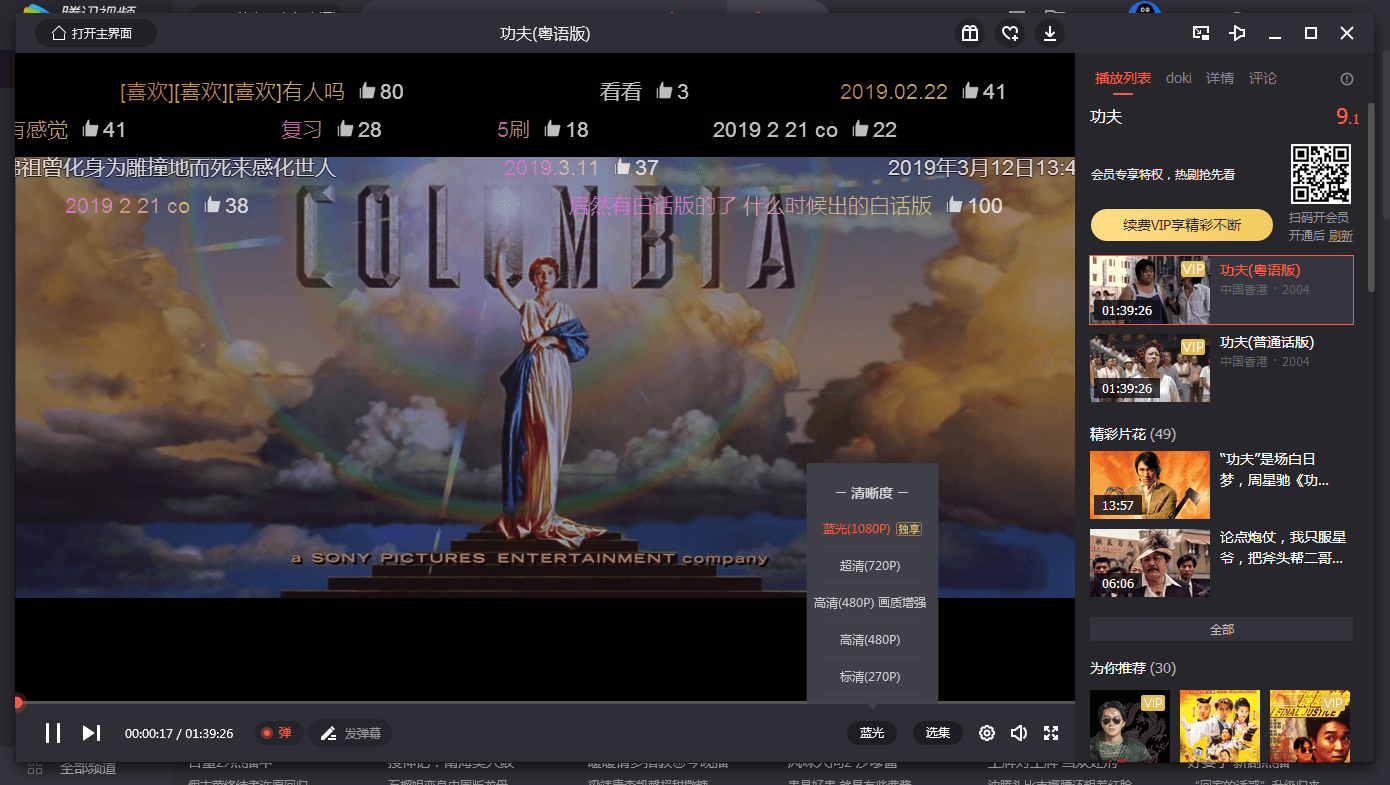Like the comment with 38 thumbs
Image resolution: width=1390 pixels, height=785 pixels.
(213, 205)
